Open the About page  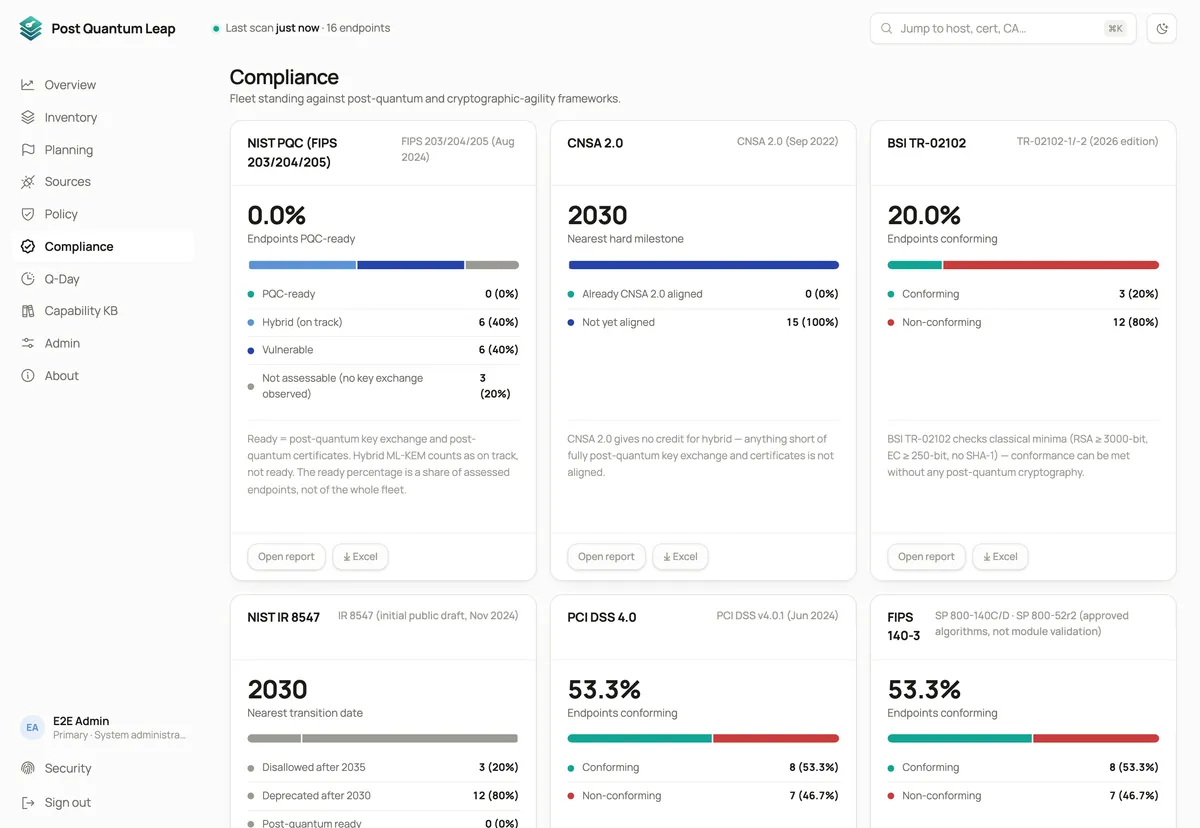103,376
